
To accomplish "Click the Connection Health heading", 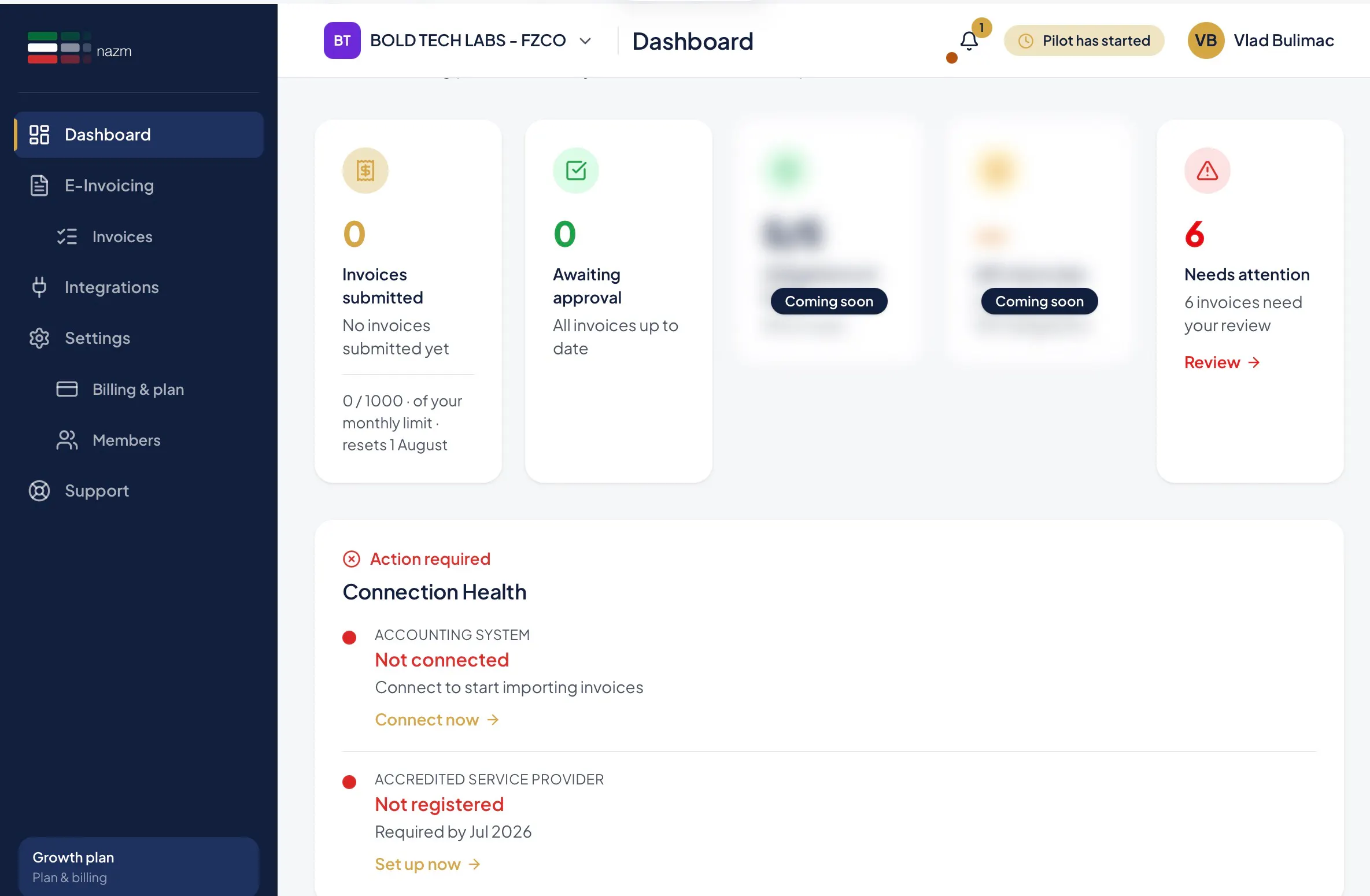I will tap(434, 592).
